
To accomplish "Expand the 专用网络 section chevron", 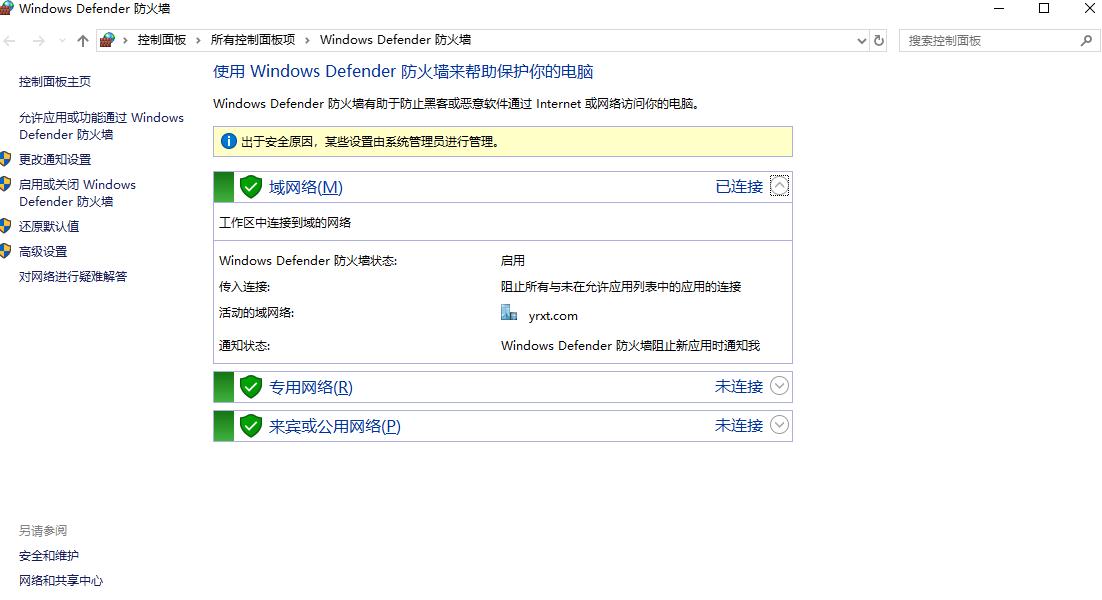I will 779,386.
